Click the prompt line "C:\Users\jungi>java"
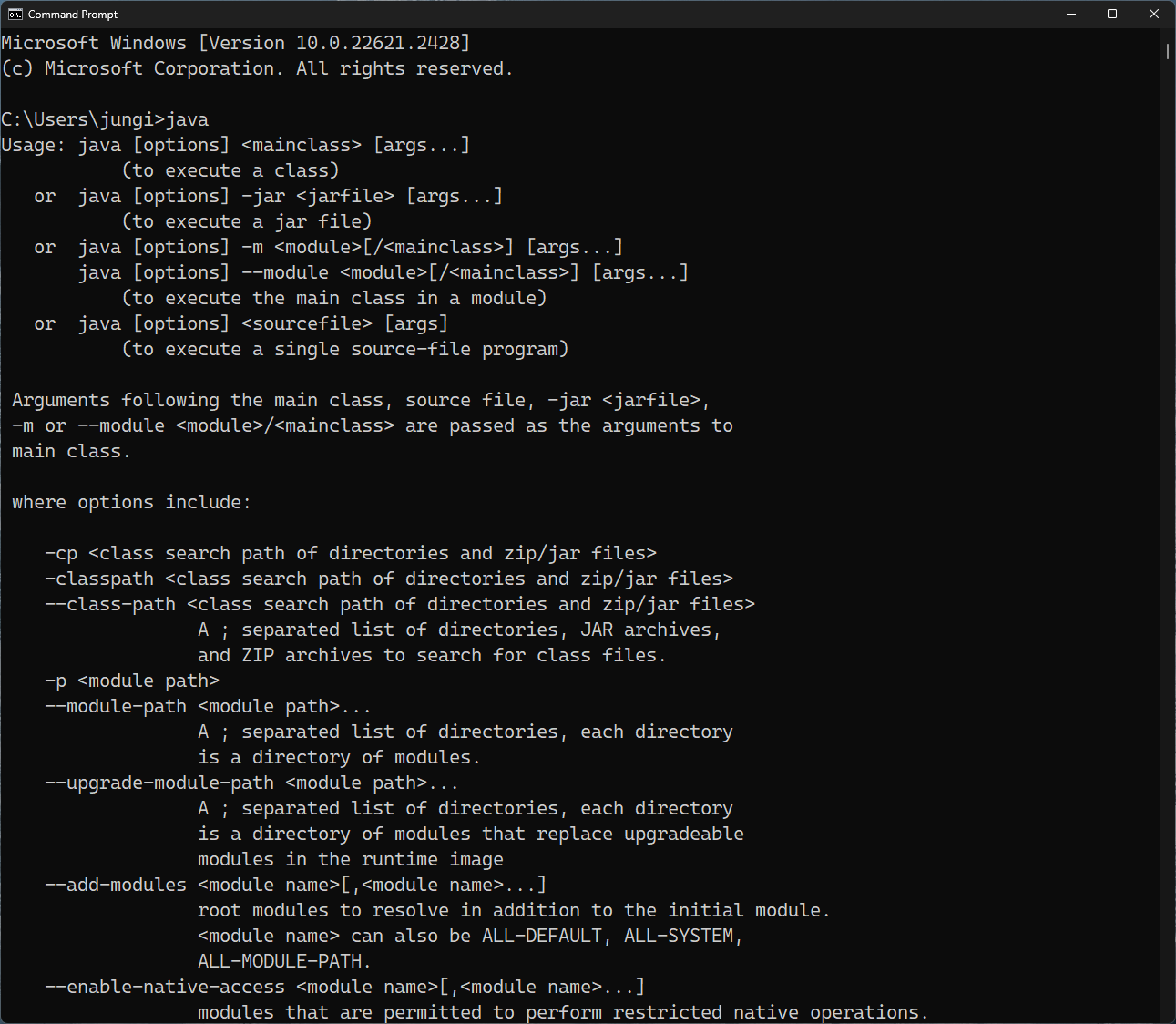 [x=105, y=119]
